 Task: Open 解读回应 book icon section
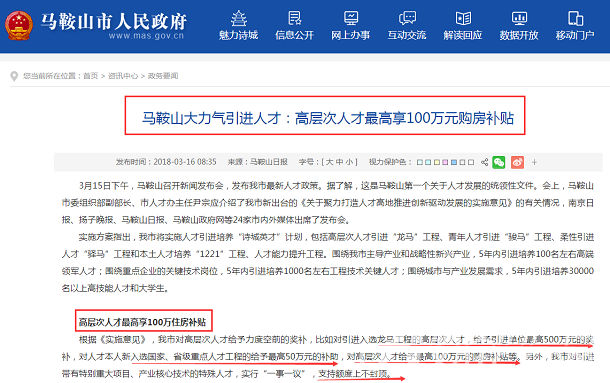pyautogui.click(x=463, y=26)
